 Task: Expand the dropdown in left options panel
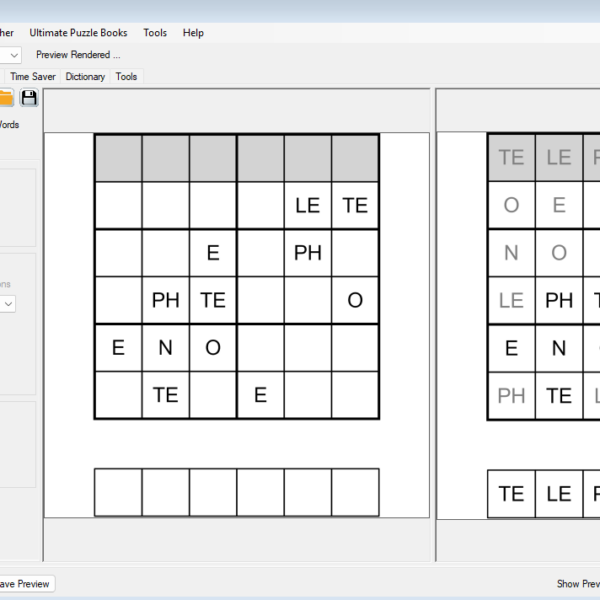8,304
